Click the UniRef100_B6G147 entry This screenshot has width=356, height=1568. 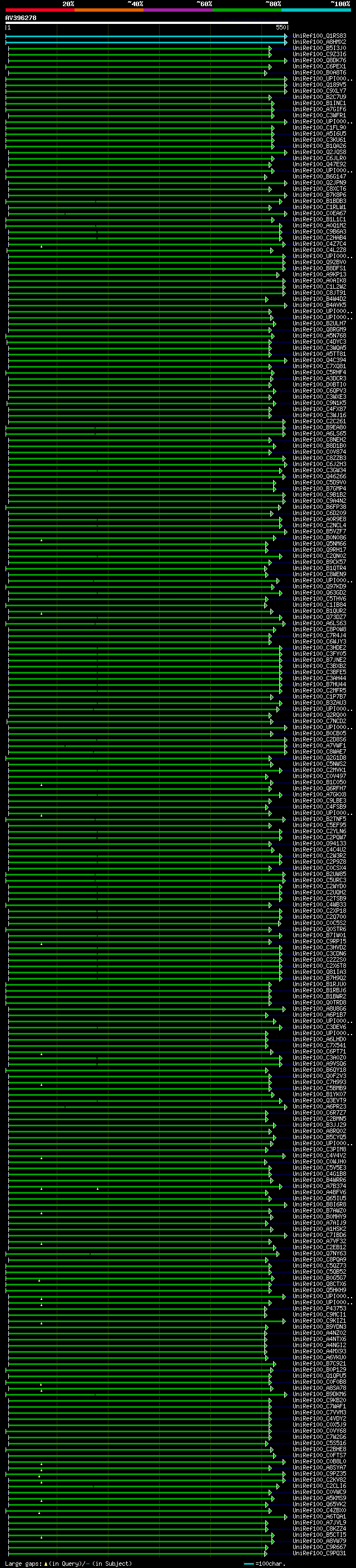point(319,176)
